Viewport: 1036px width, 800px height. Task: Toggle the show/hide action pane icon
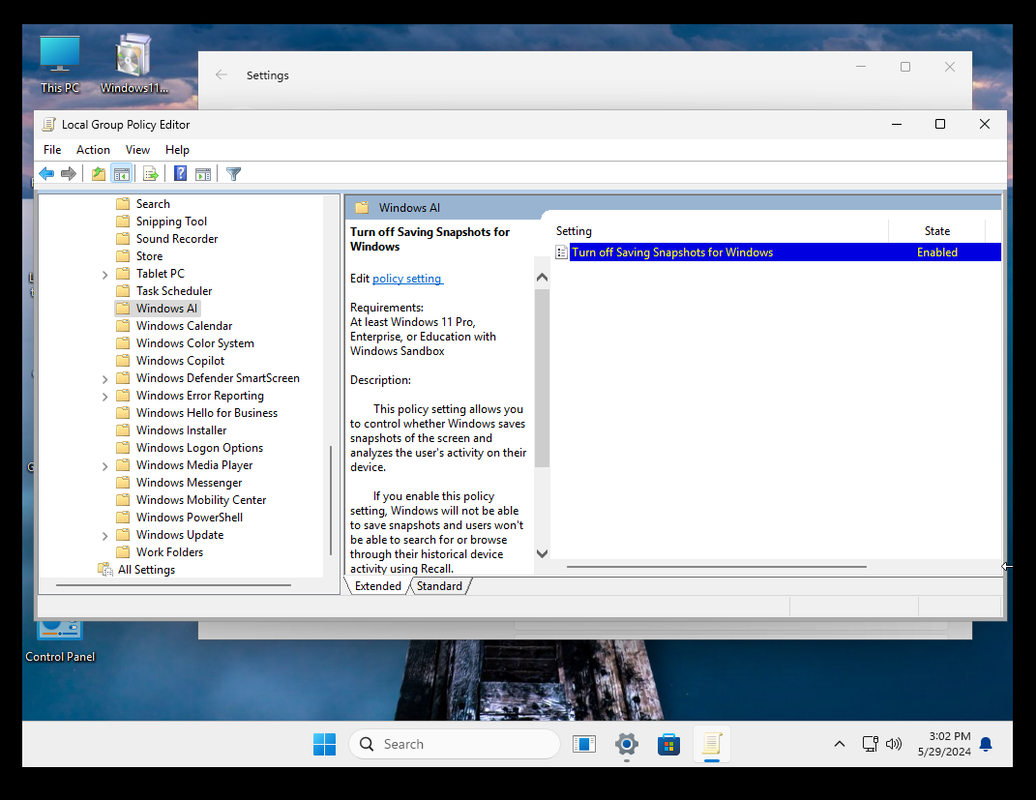click(x=204, y=174)
